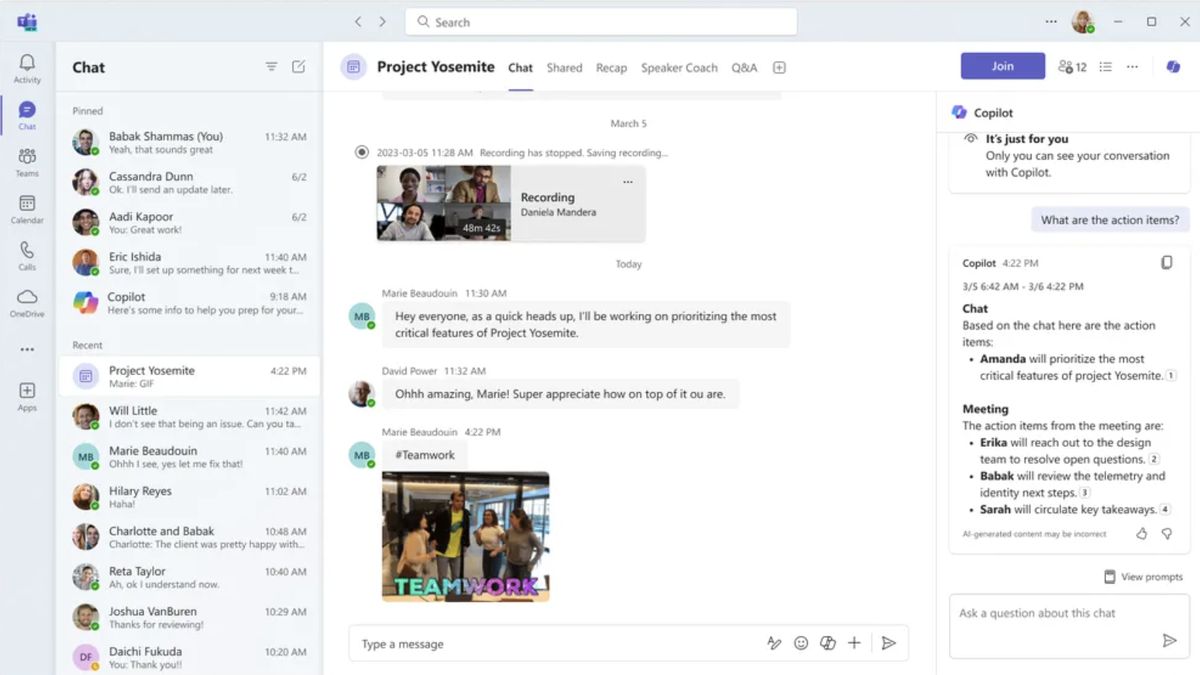The width and height of the screenshot is (1200, 675).
Task: Open citation 4 after key takeaways
Action: [1165, 510]
